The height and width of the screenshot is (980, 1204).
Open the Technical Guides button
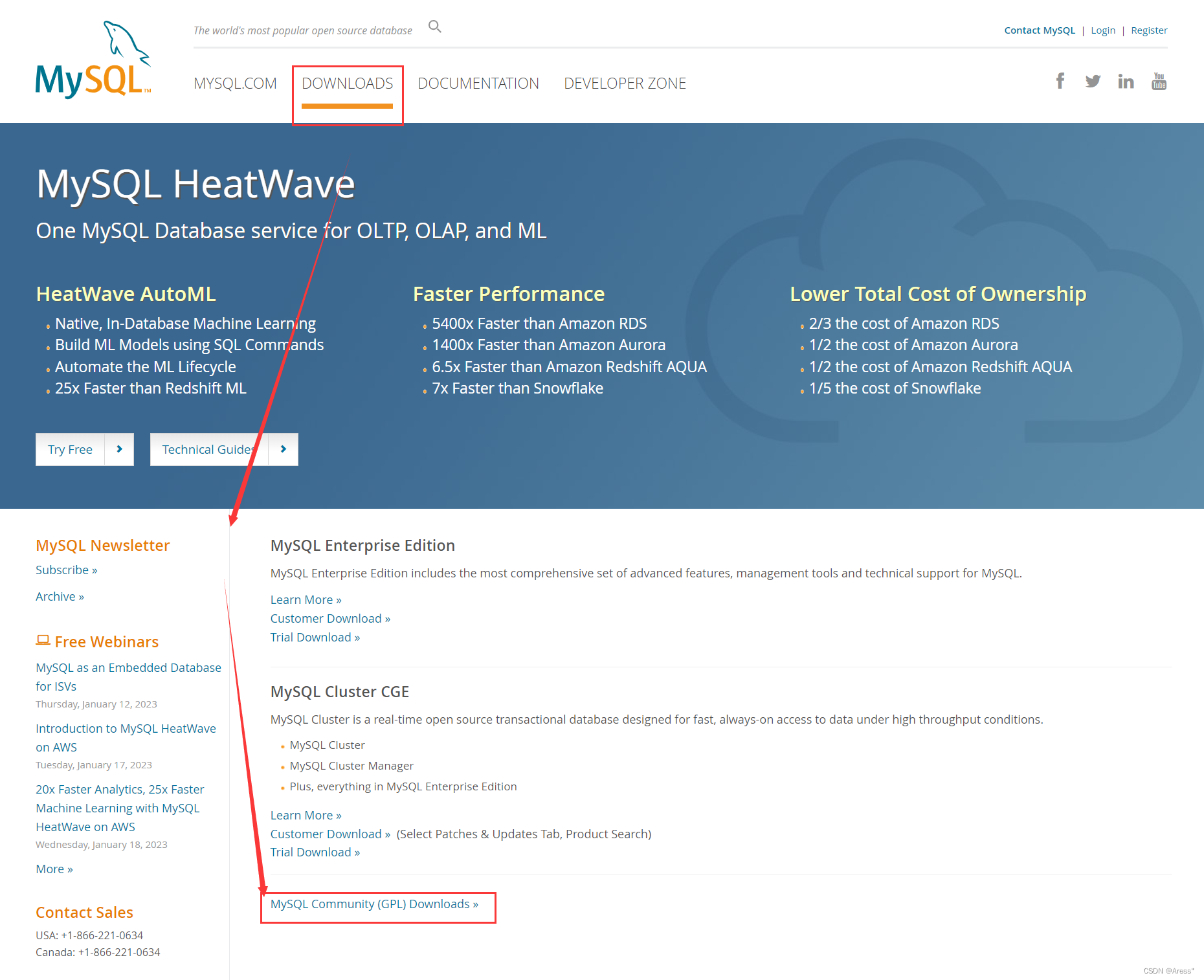click(224, 449)
